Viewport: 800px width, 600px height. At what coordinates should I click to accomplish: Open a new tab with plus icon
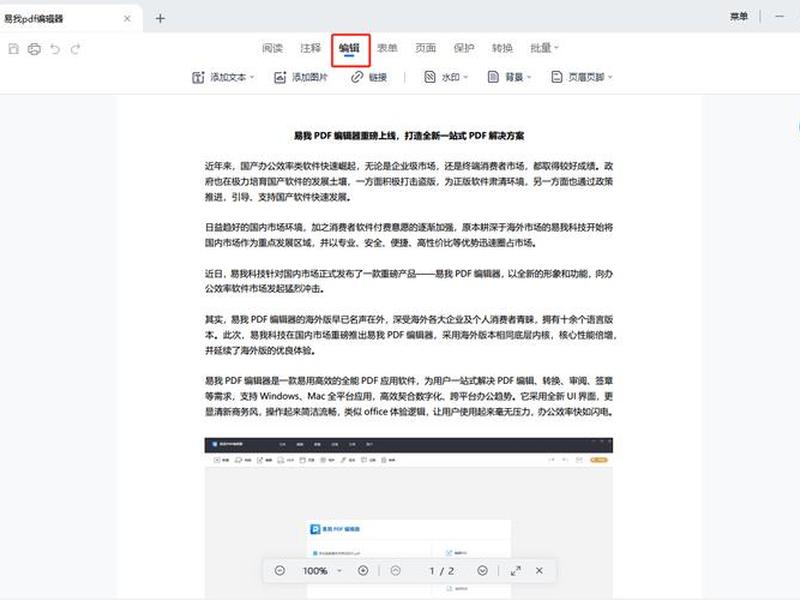coord(160,18)
